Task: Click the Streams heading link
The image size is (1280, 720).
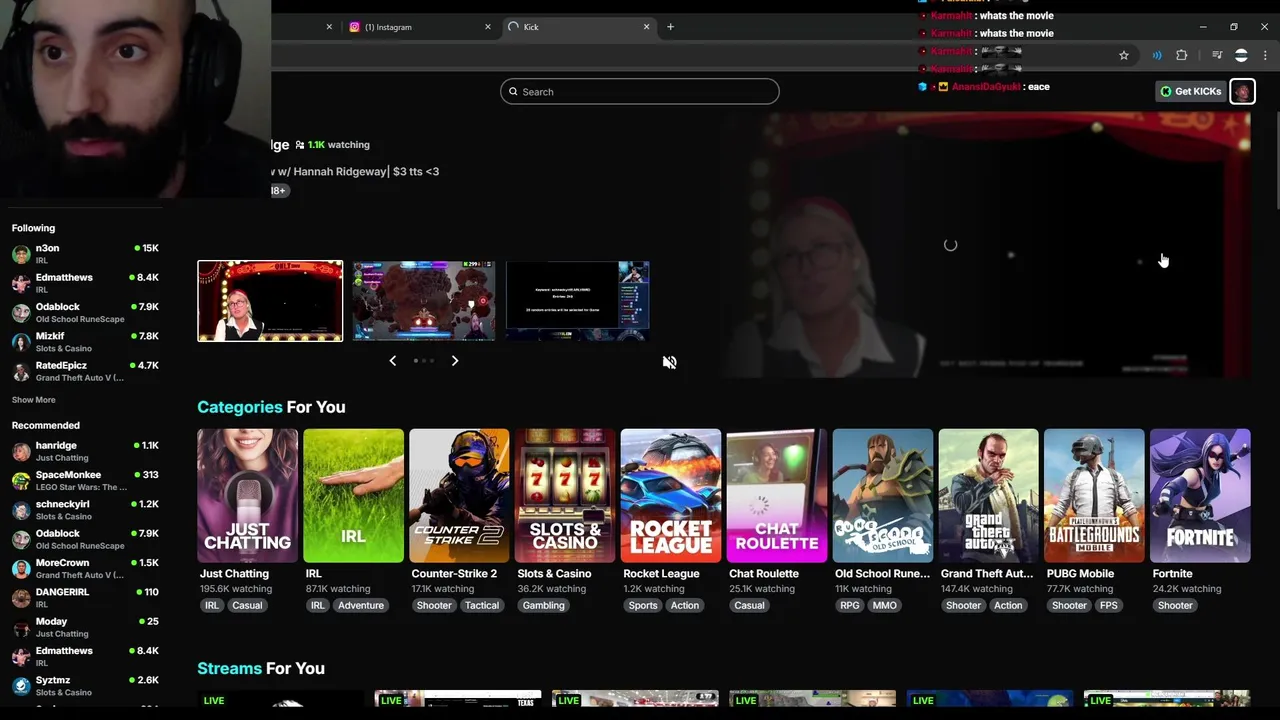Action: pyautogui.click(x=229, y=668)
